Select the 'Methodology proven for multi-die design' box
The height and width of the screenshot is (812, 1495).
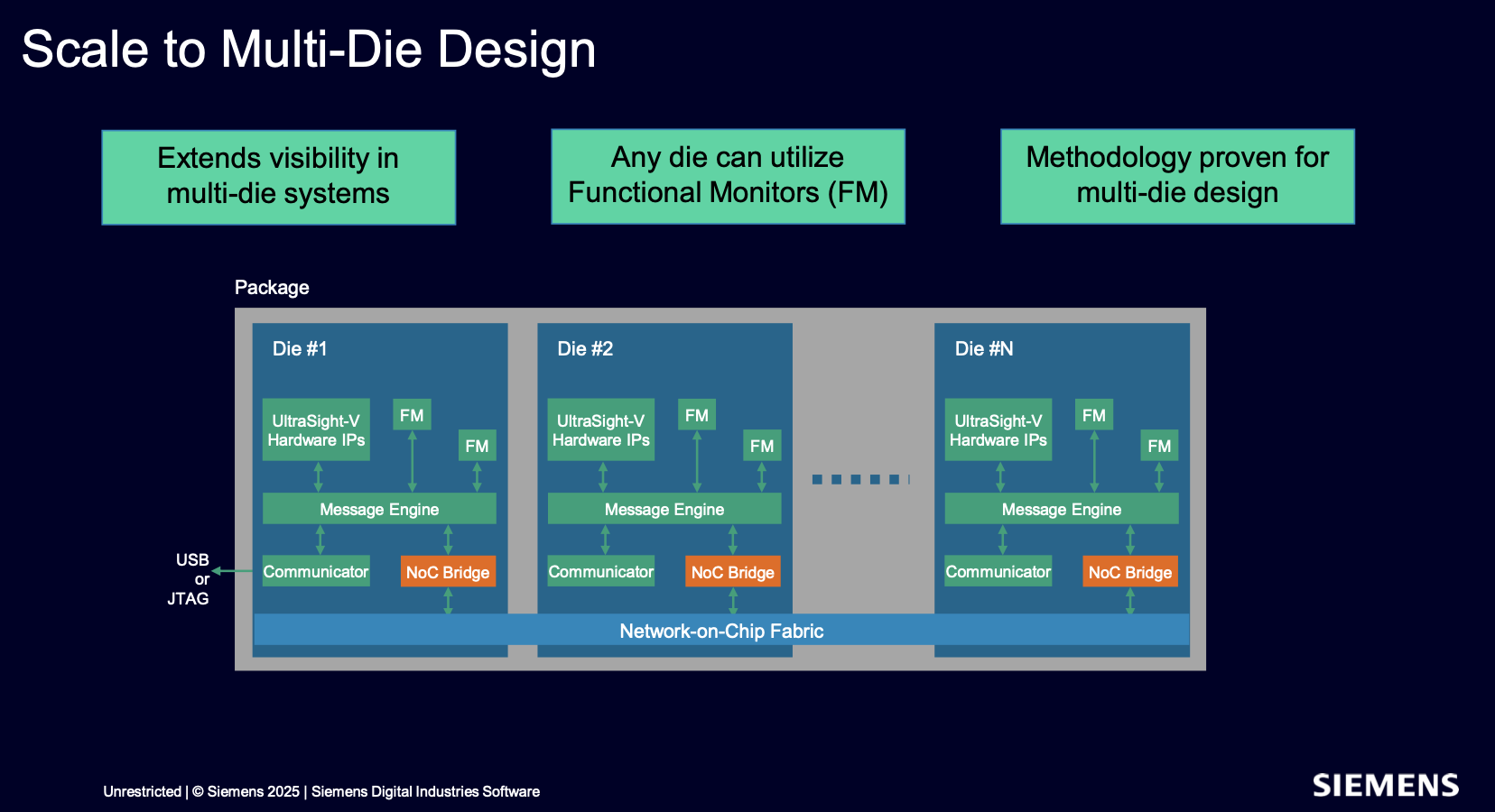click(1177, 177)
